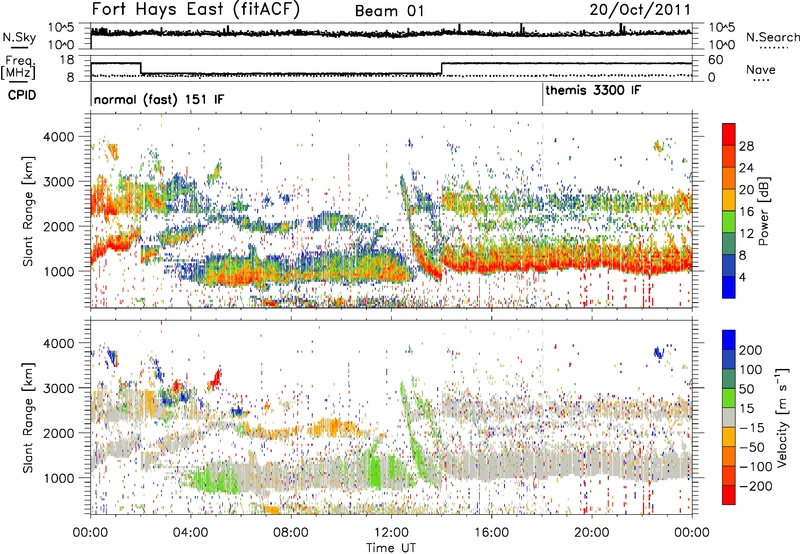
Task: Click the "16:00" time axis tick
Action: coord(491,533)
